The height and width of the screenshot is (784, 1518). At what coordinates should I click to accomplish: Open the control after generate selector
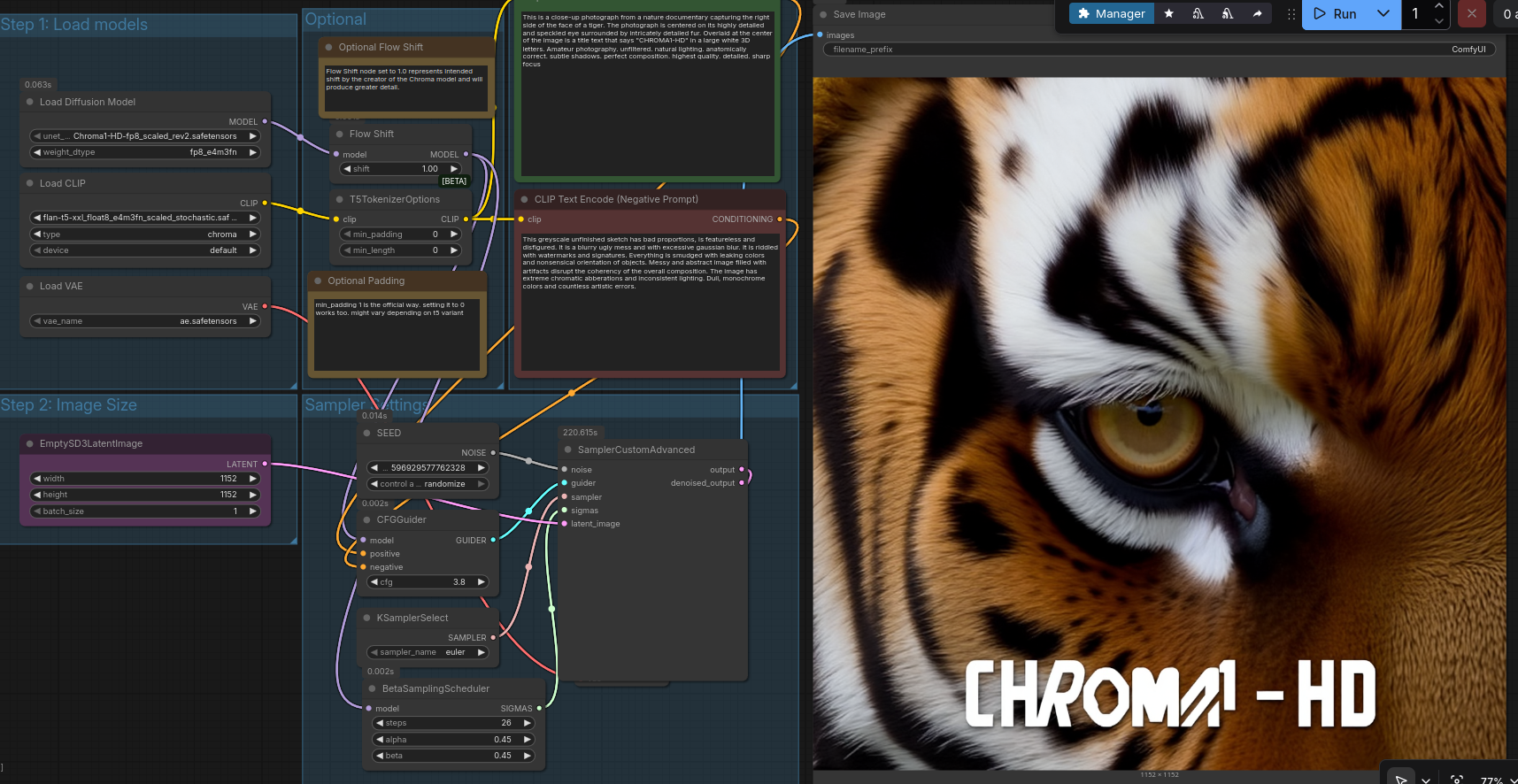428,484
